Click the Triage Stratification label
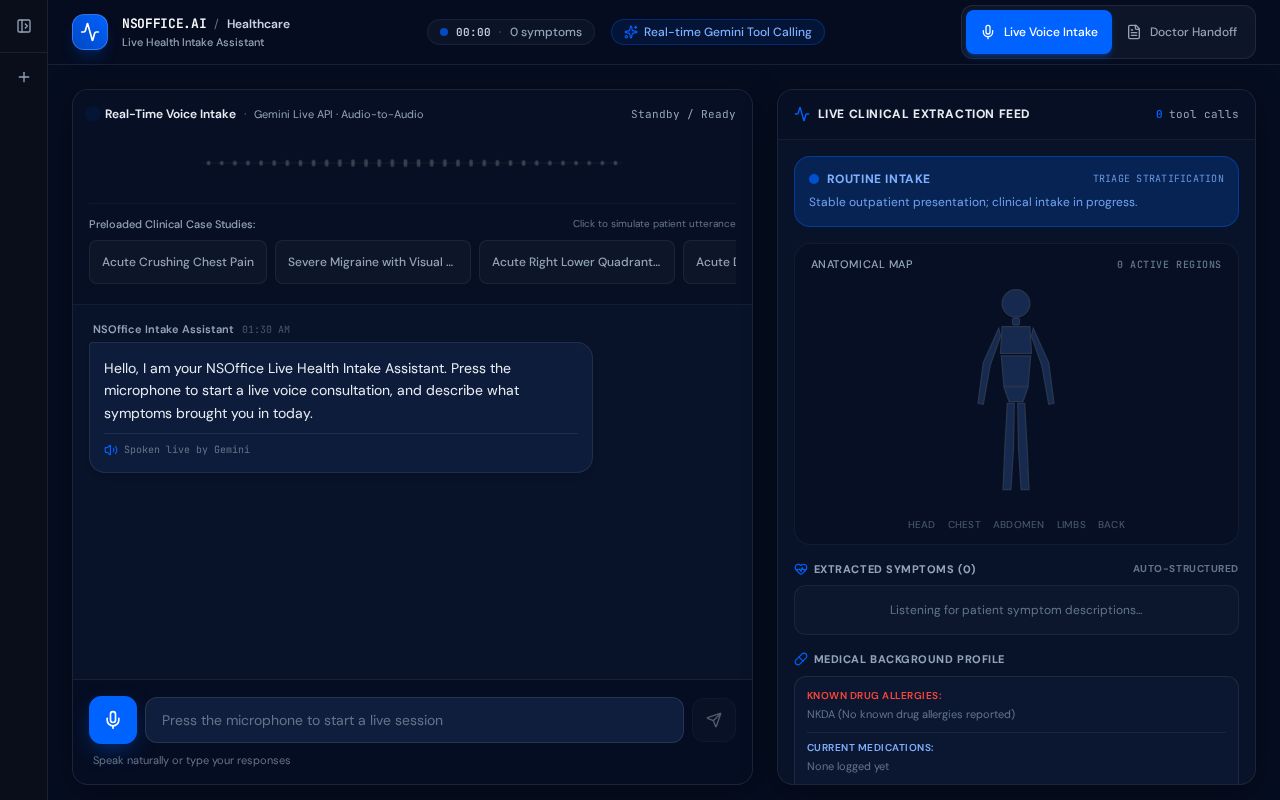The height and width of the screenshot is (800, 1280). tap(1158, 179)
